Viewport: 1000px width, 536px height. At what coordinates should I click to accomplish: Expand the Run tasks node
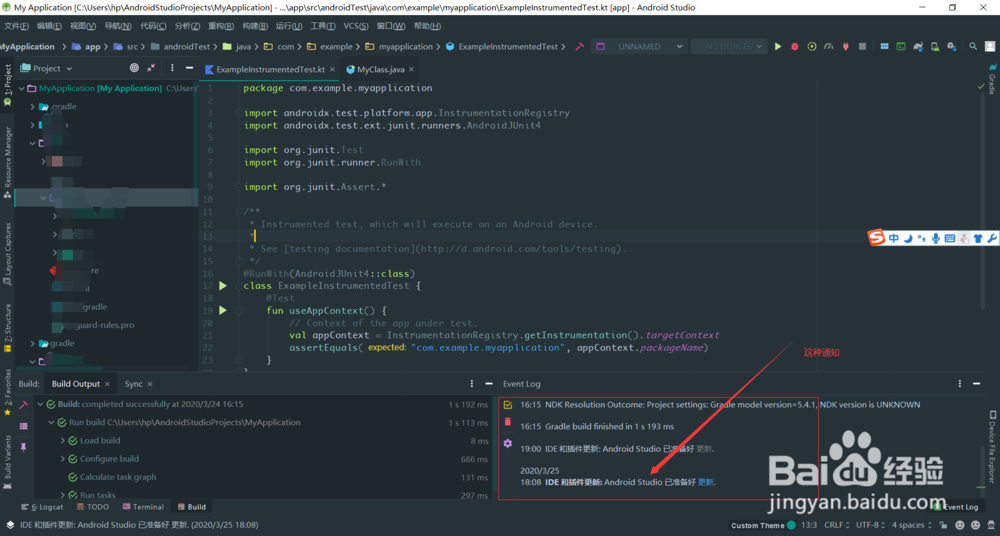point(62,495)
